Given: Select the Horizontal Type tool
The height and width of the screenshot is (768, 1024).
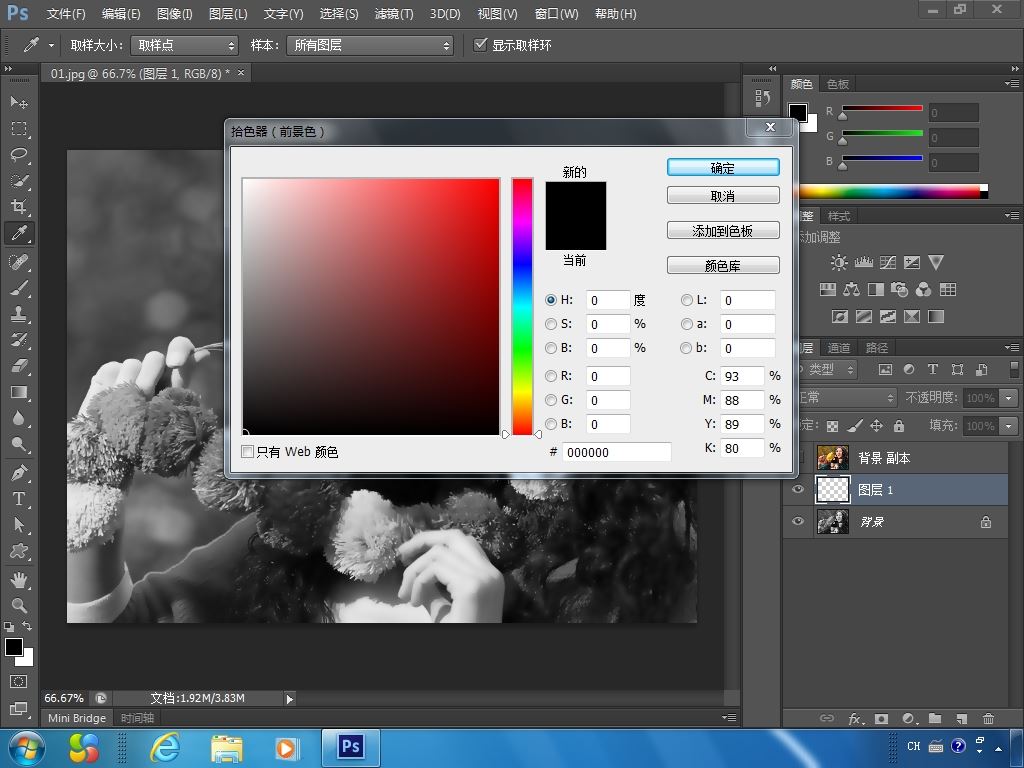Looking at the screenshot, I should (19, 499).
